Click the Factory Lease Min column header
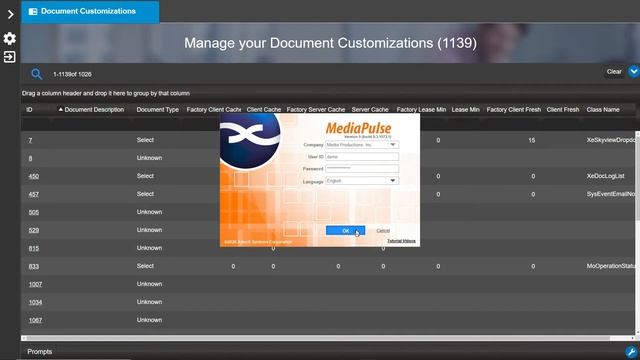This screenshot has width=640, height=360. click(x=421, y=110)
